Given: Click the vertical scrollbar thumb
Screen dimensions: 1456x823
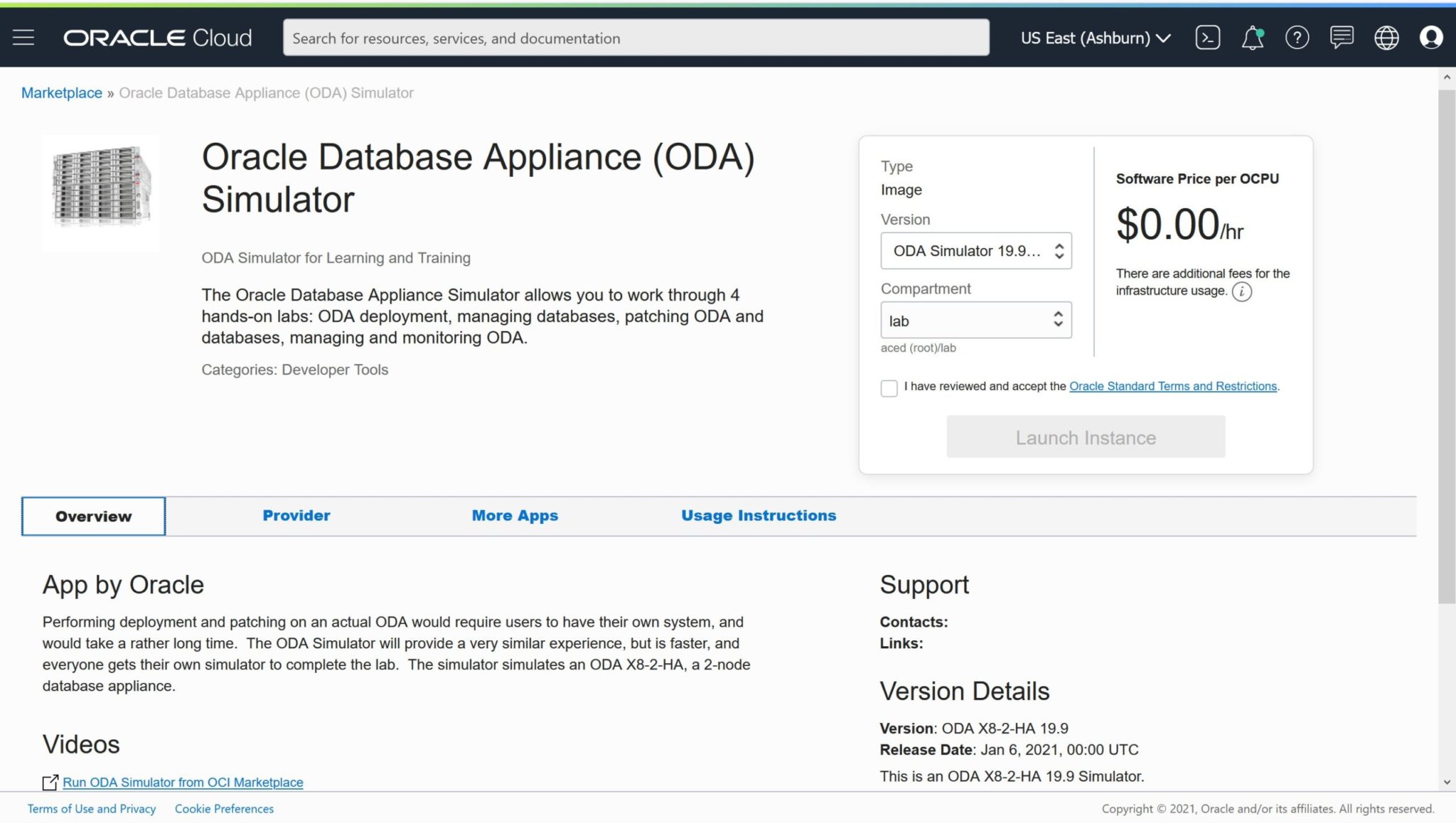Looking at the screenshot, I should pos(1447,347).
